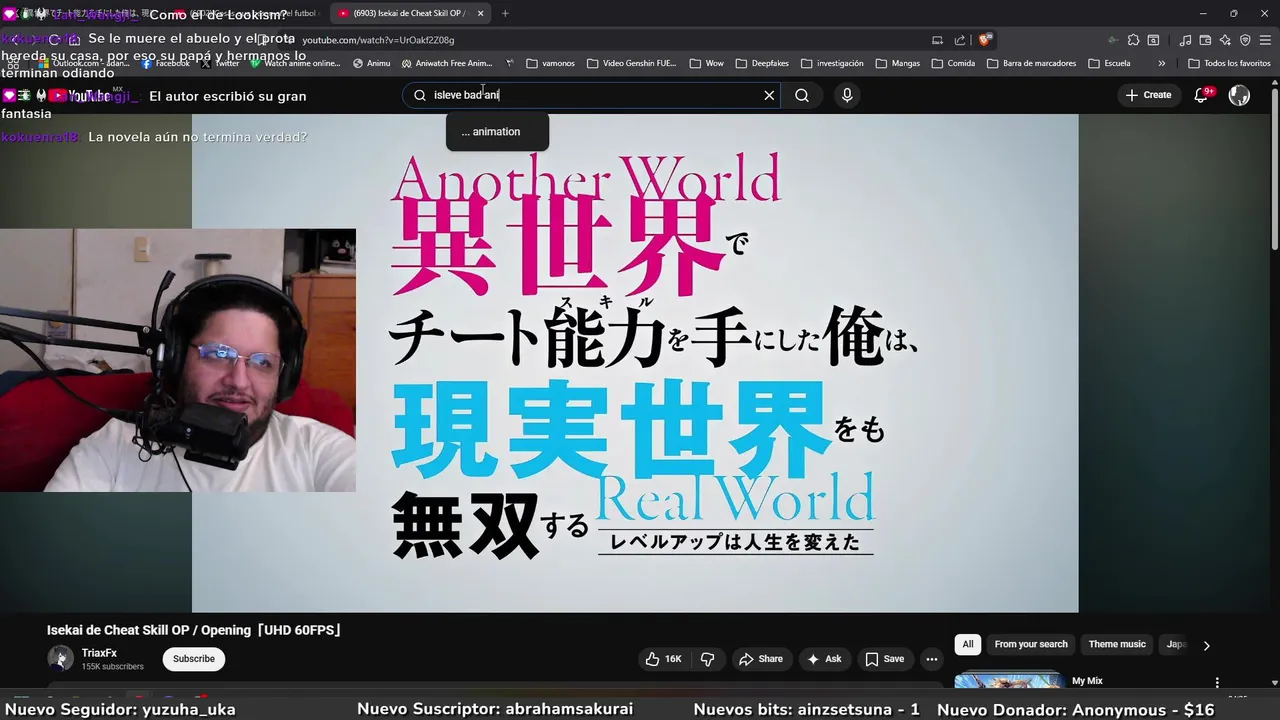Open Todos los favoritos folder
The height and width of the screenshot is (720, 1280).
[1229, 63]
